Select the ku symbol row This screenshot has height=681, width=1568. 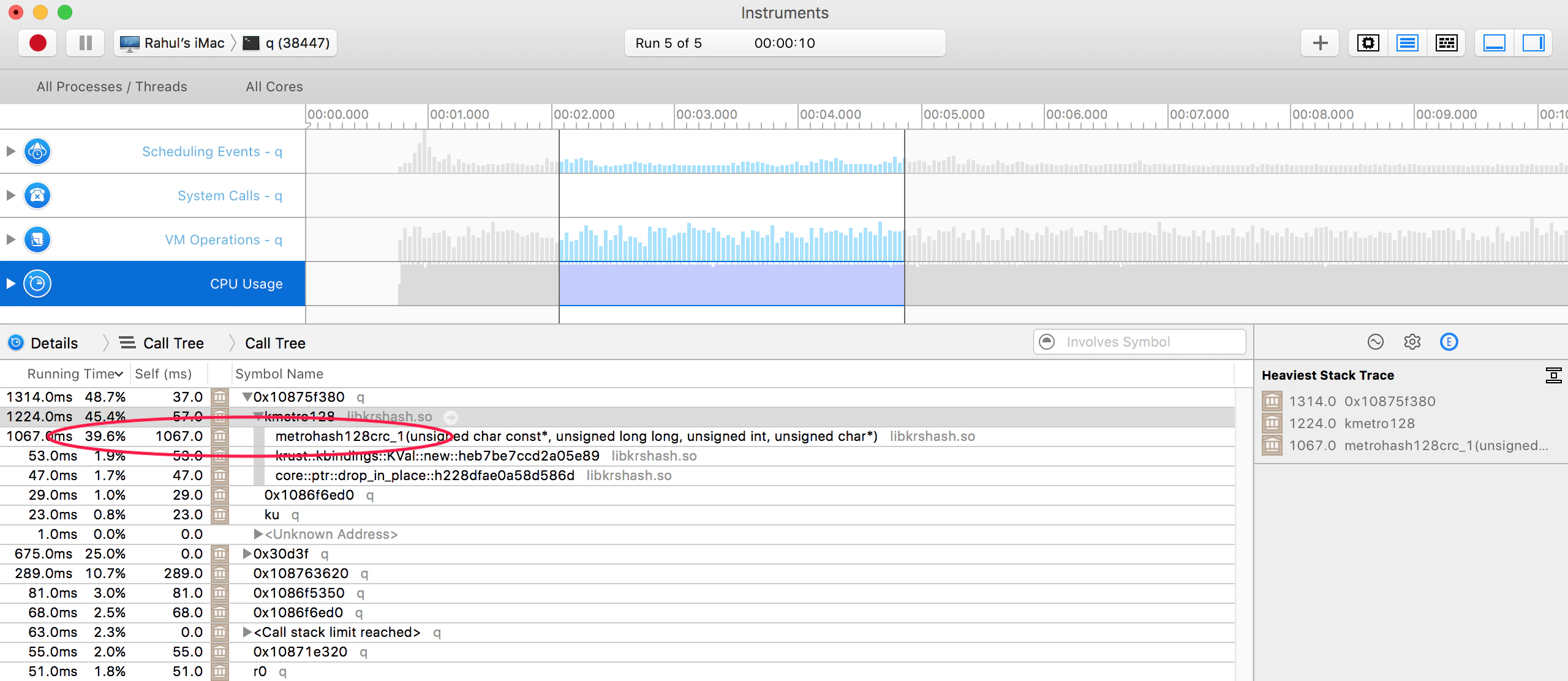[x=617, y=514]
